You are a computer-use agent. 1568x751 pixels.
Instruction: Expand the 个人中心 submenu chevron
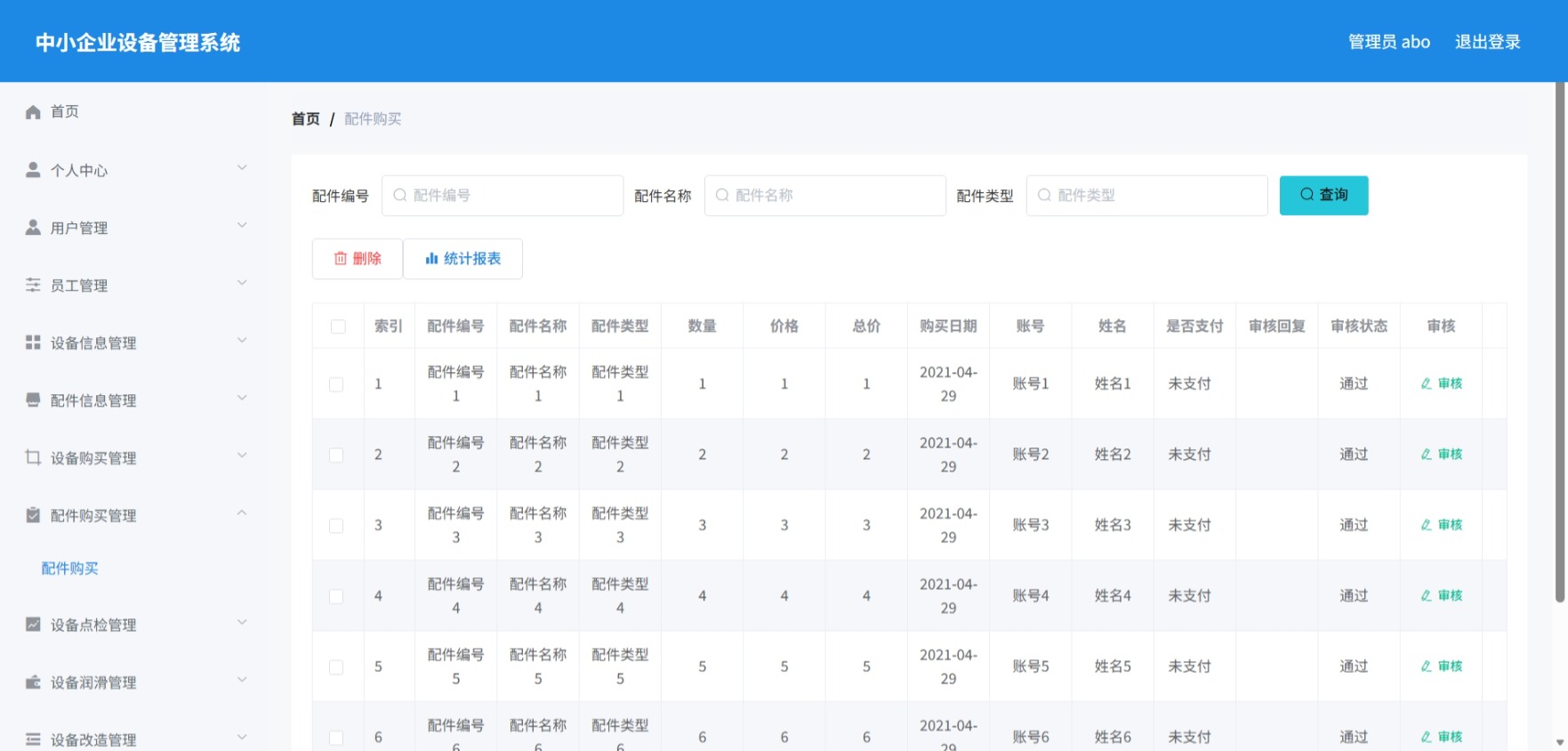pyautogui.click(x=242, y=167)
